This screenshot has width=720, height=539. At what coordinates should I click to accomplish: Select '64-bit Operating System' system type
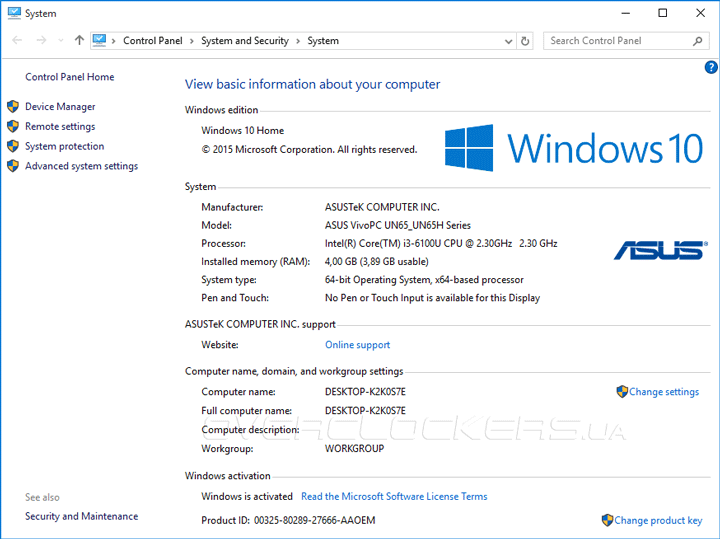point(377,280)
